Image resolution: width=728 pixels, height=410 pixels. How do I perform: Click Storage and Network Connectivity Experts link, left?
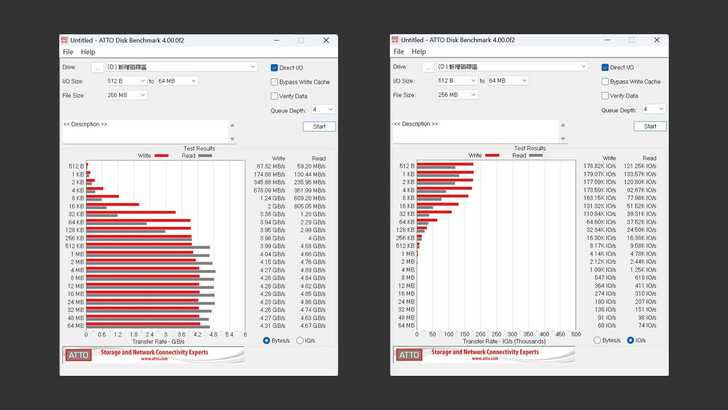(x=154, y=352)
